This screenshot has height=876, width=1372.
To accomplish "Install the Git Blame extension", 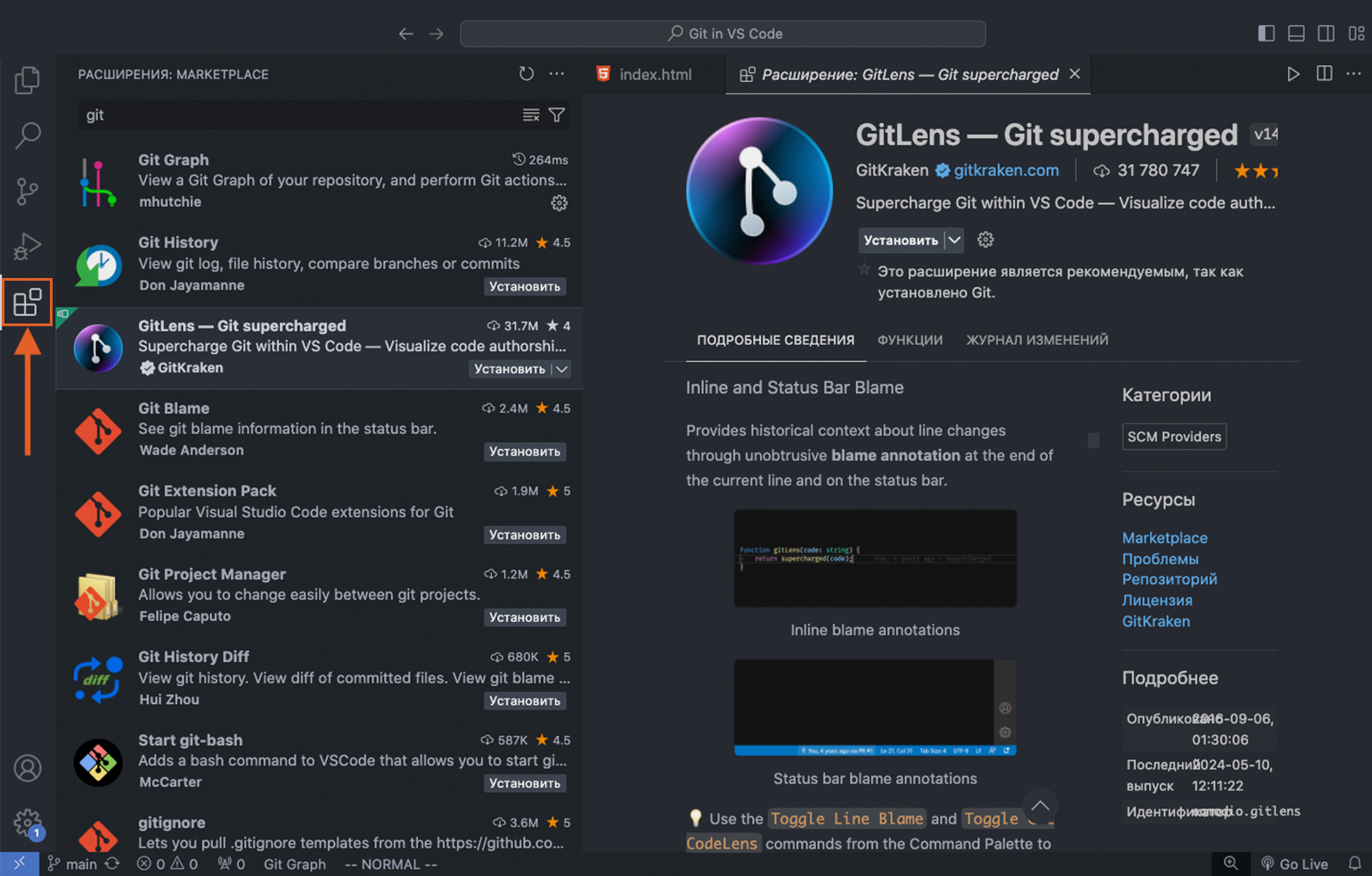I will (x=525, y=452).
